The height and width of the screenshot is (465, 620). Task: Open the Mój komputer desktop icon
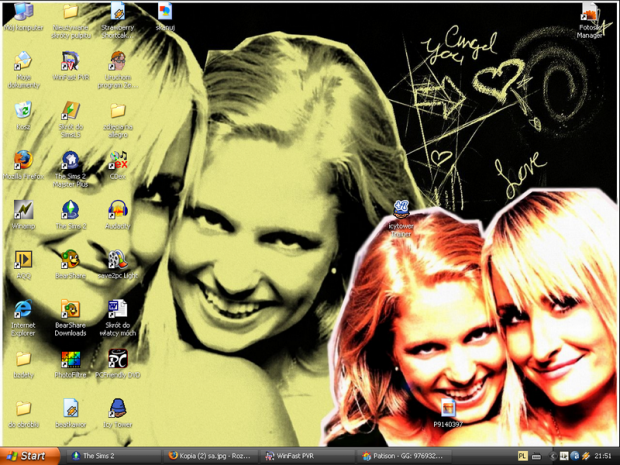pos(23,13)
